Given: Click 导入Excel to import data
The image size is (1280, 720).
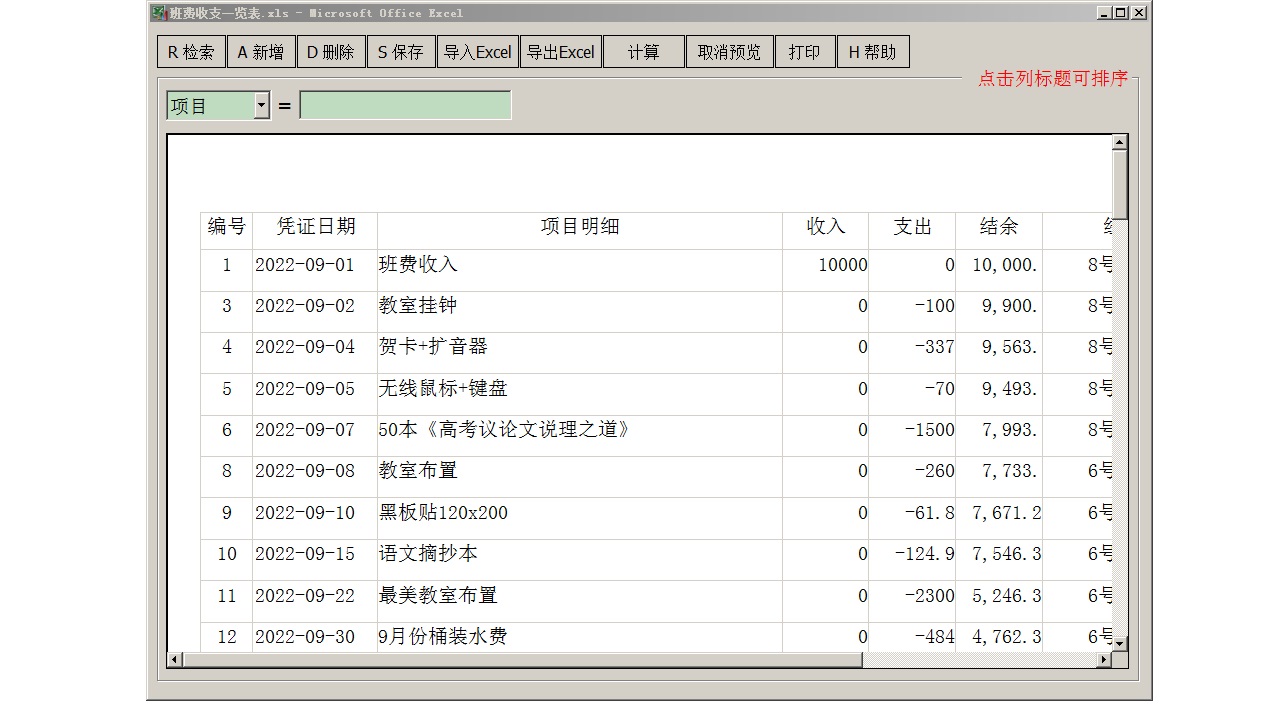Looking at the screenshot, I should point(478,51).
